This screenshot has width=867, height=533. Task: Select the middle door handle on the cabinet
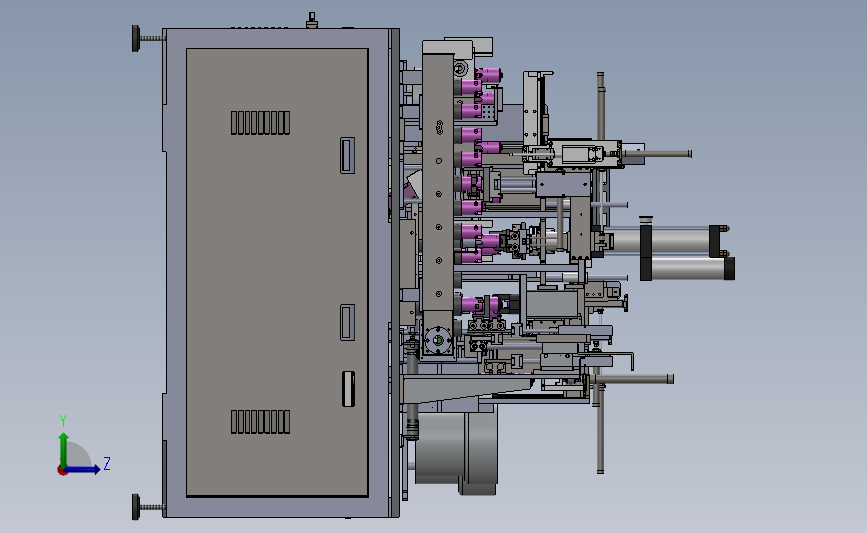click(x=347, y=322)
